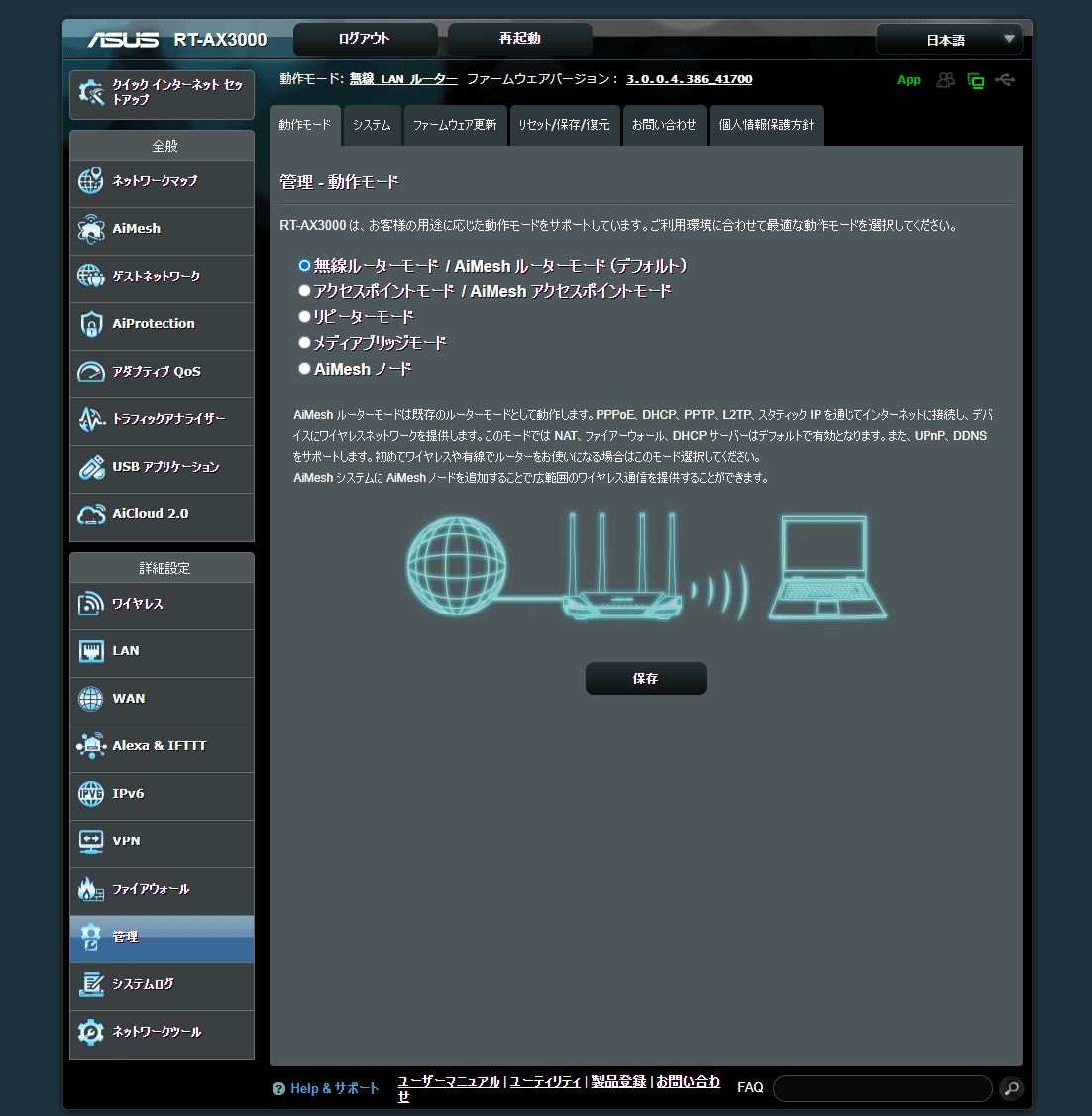Select AiMesh ノード radio button
The image size is (1092, 1116).
coord(304,368)
